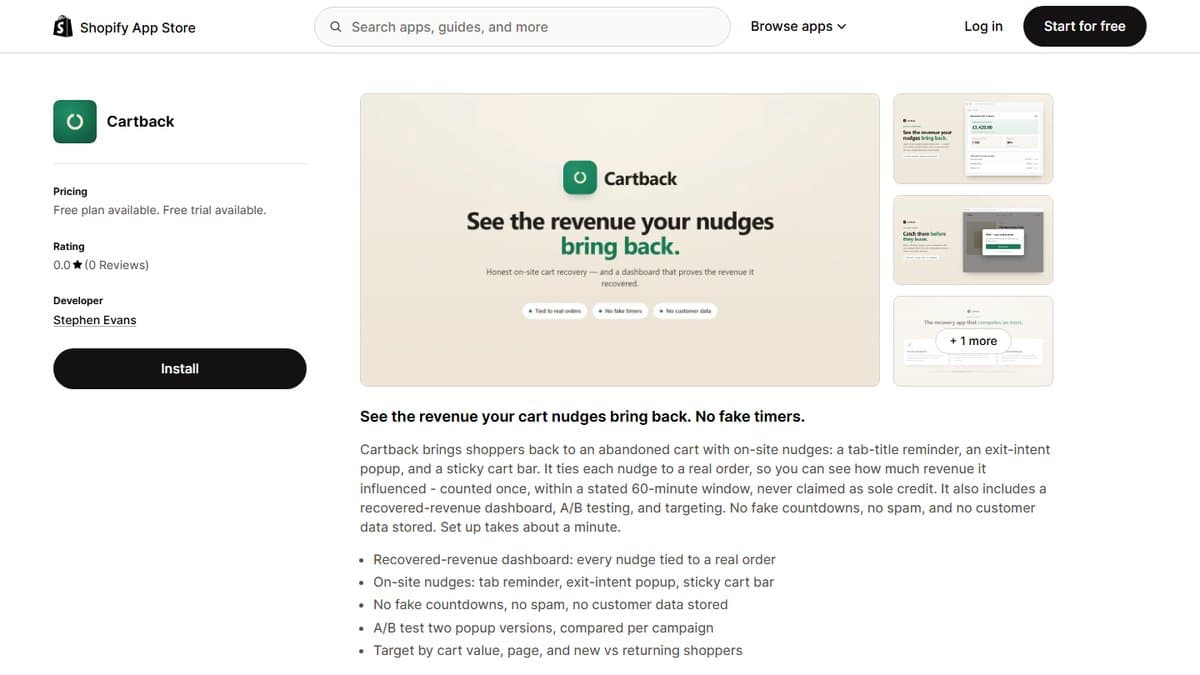Open the Shopify App Store home link

pos(124,27)
